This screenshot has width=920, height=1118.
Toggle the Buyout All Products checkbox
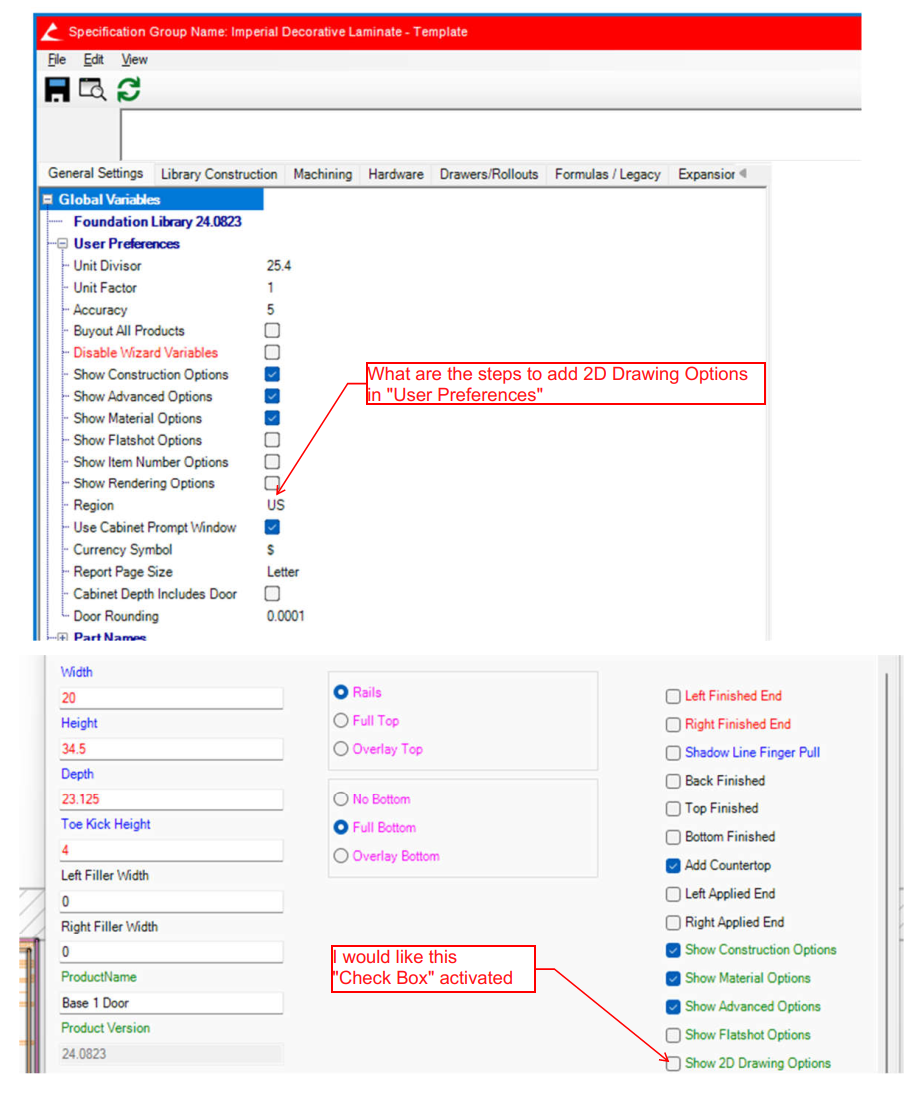pos(272,331)
